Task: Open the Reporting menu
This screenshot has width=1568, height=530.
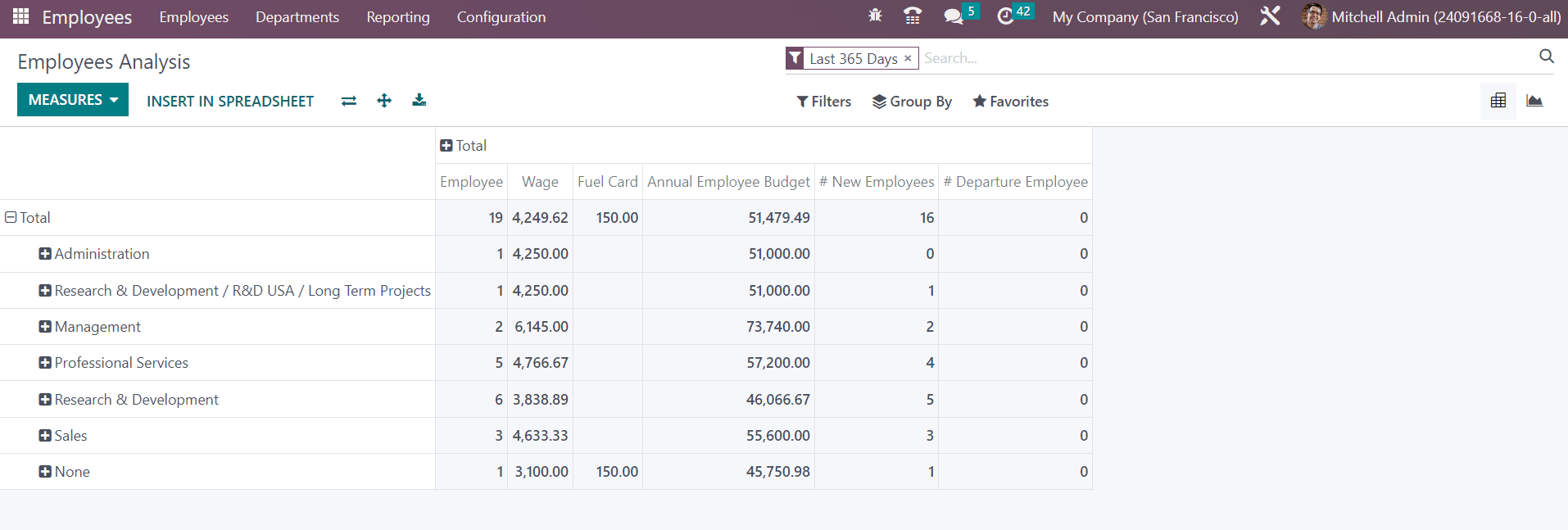Action: click(397, 17)
